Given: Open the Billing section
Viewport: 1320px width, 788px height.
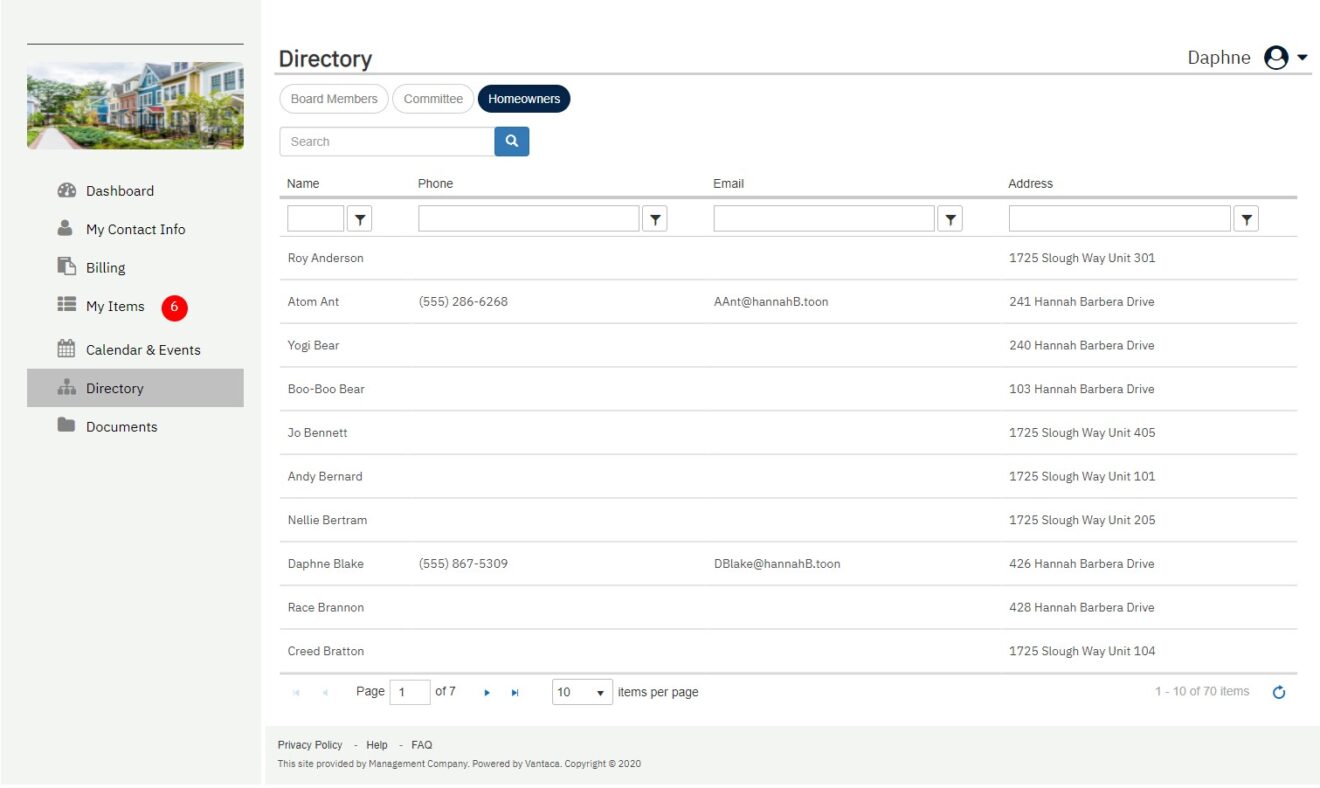Looking at the screenshot, I should (x=103, y=267).
